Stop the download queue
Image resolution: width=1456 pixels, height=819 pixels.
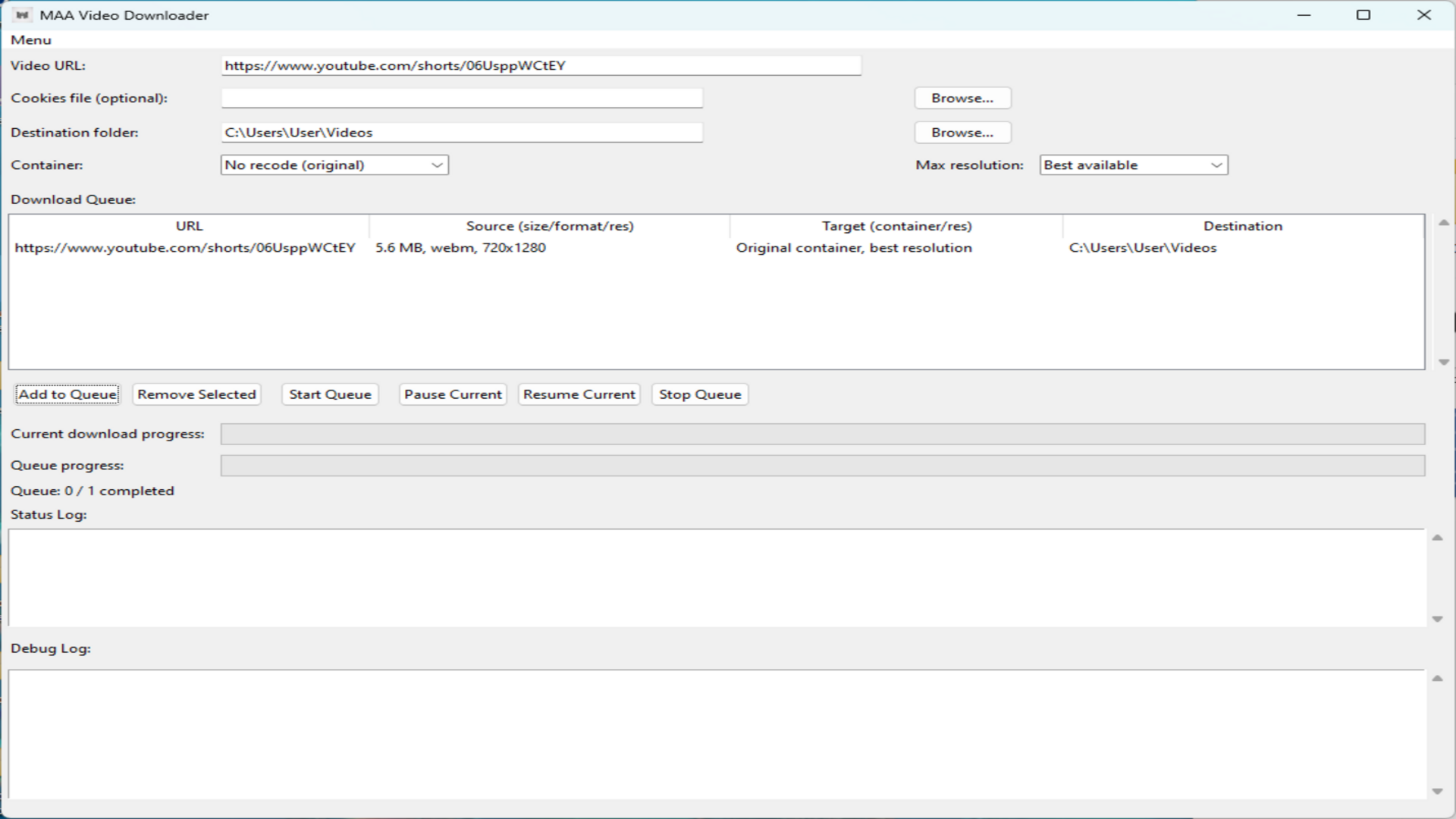tap(699, 394)
